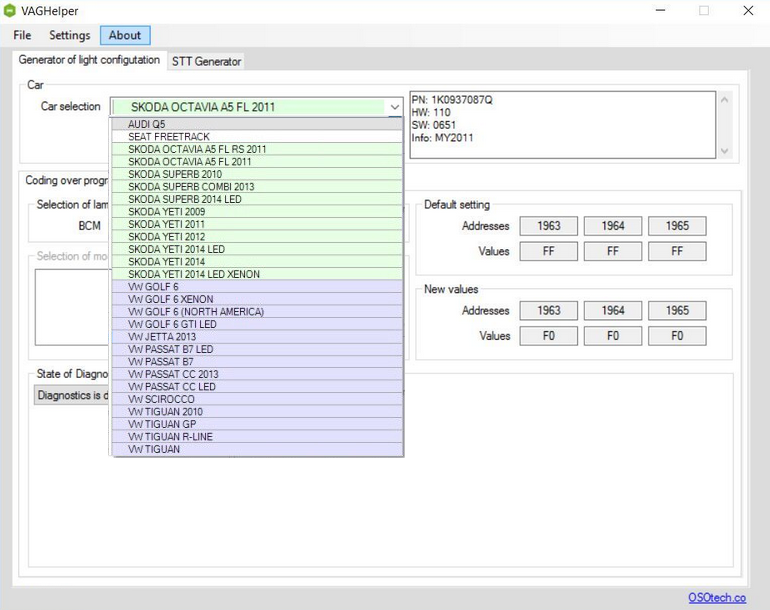Select SKODA SUPERB 2010

pos(257,174)
